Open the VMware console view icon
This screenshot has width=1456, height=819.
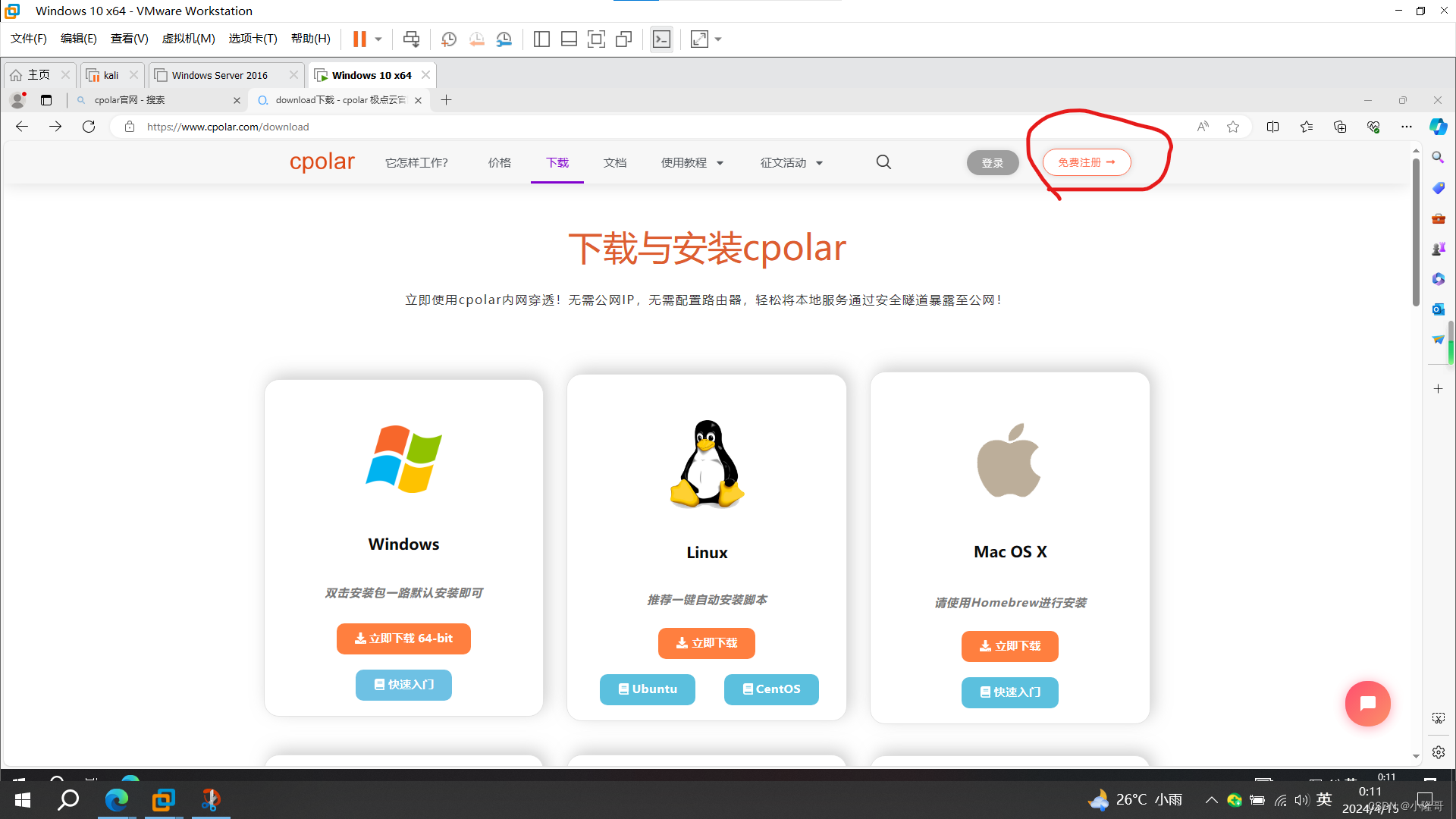[661, 39]
